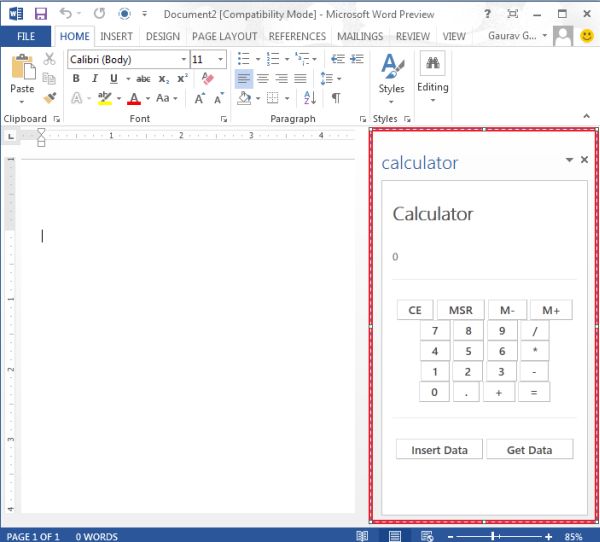
Task: Pick the red font color button
Action: tap(134, 98)
